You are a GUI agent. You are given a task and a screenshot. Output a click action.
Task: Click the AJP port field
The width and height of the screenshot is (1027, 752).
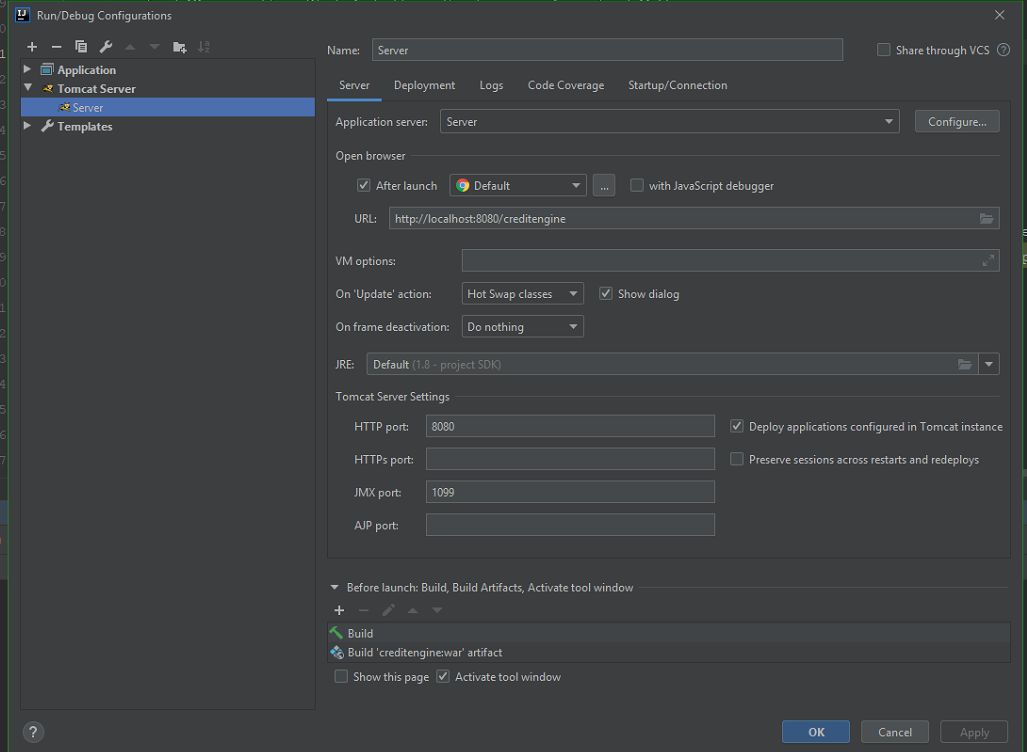coord(570,525)
